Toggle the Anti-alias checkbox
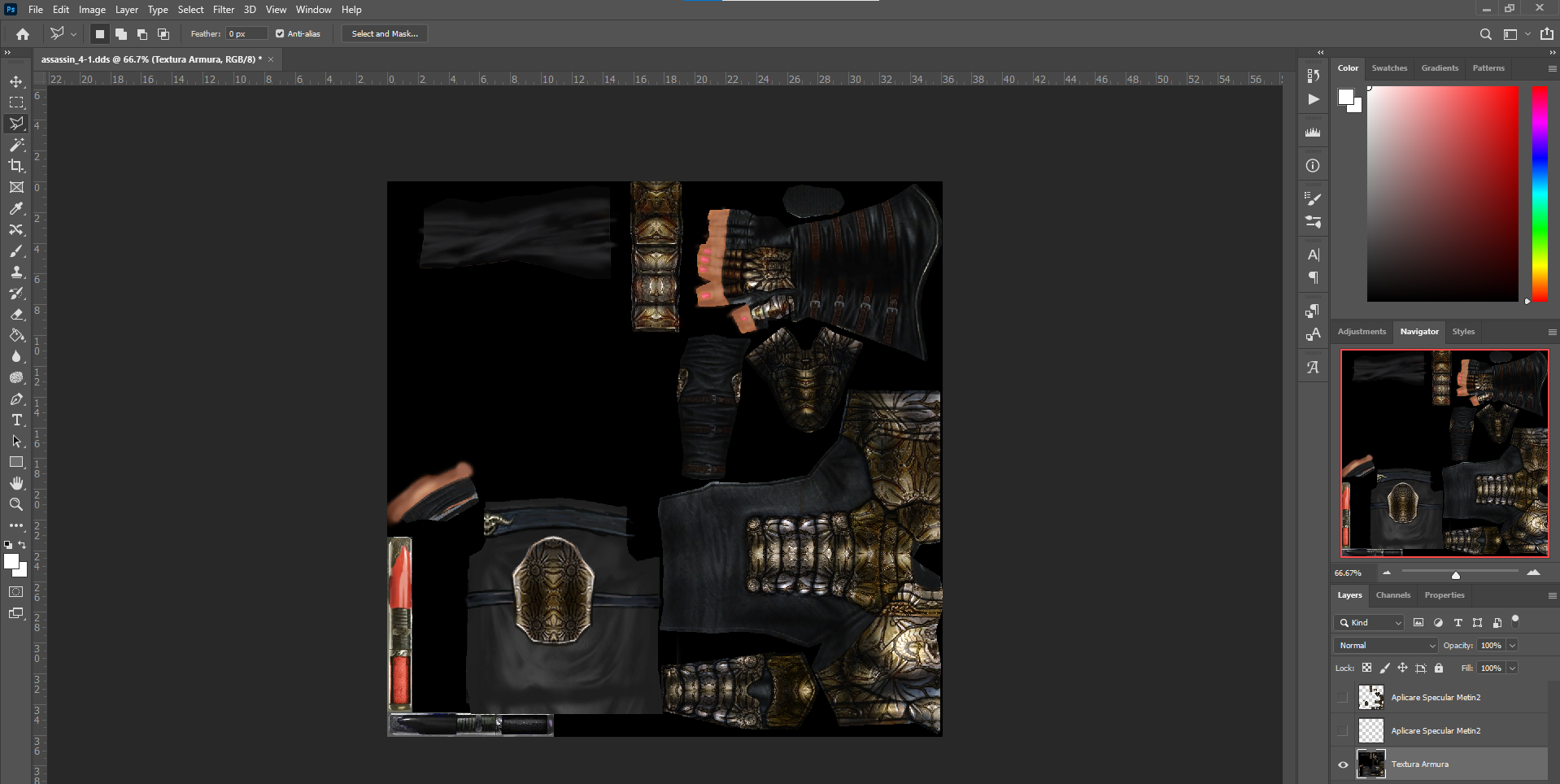 [x=280, y=34]
